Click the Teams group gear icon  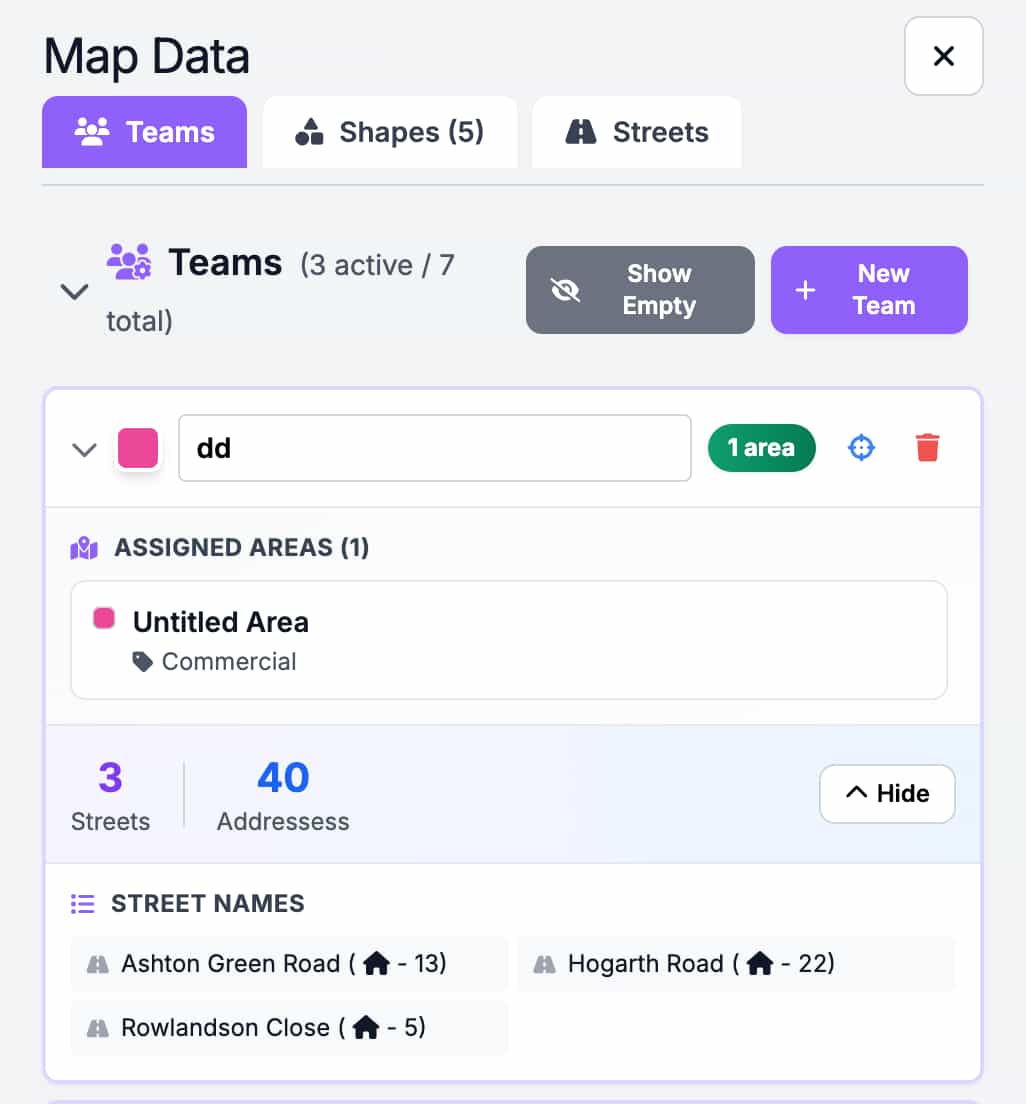tap(129, 262)
